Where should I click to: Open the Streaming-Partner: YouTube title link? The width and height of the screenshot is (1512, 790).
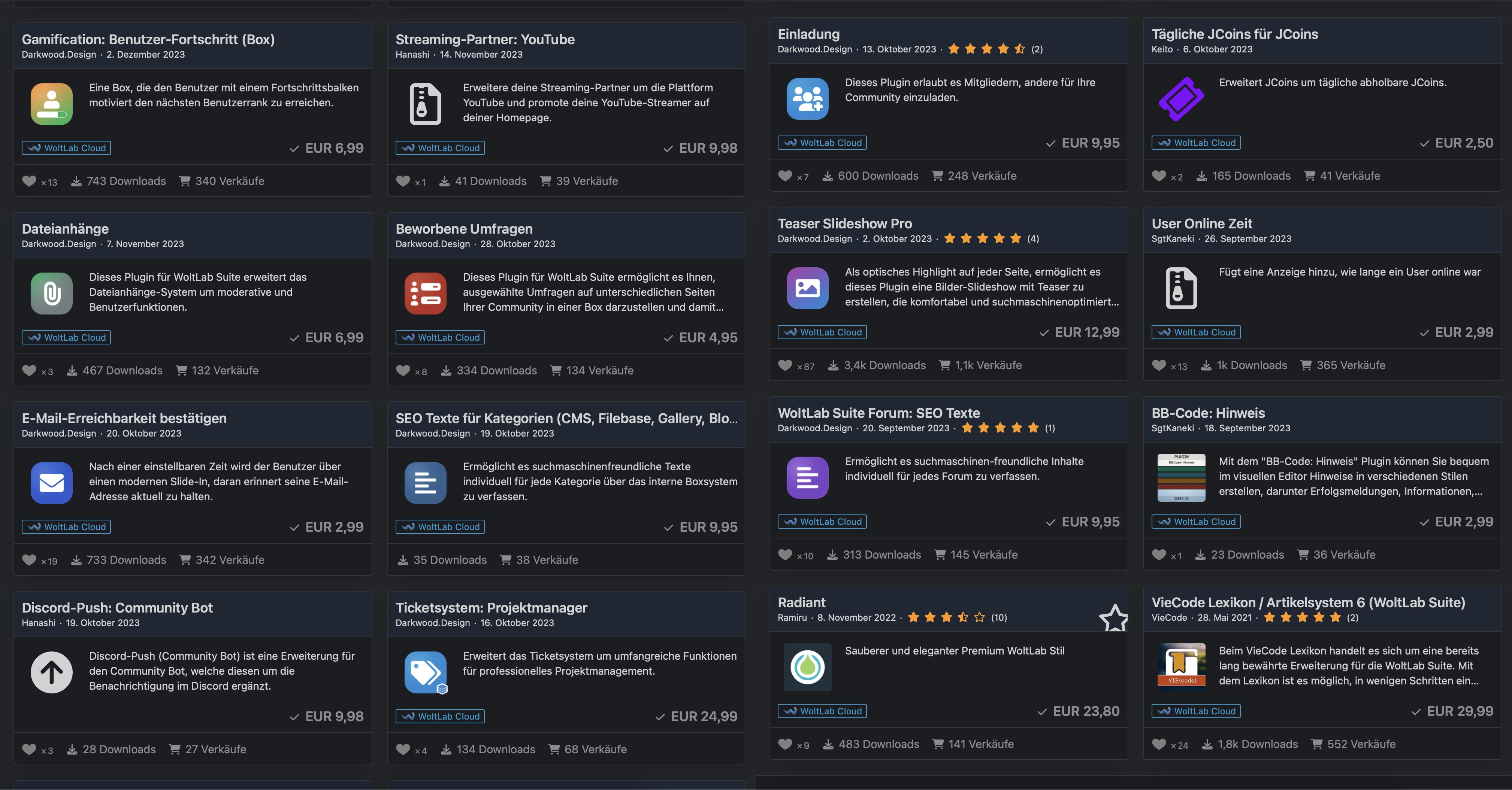click(x=485, y=39)
